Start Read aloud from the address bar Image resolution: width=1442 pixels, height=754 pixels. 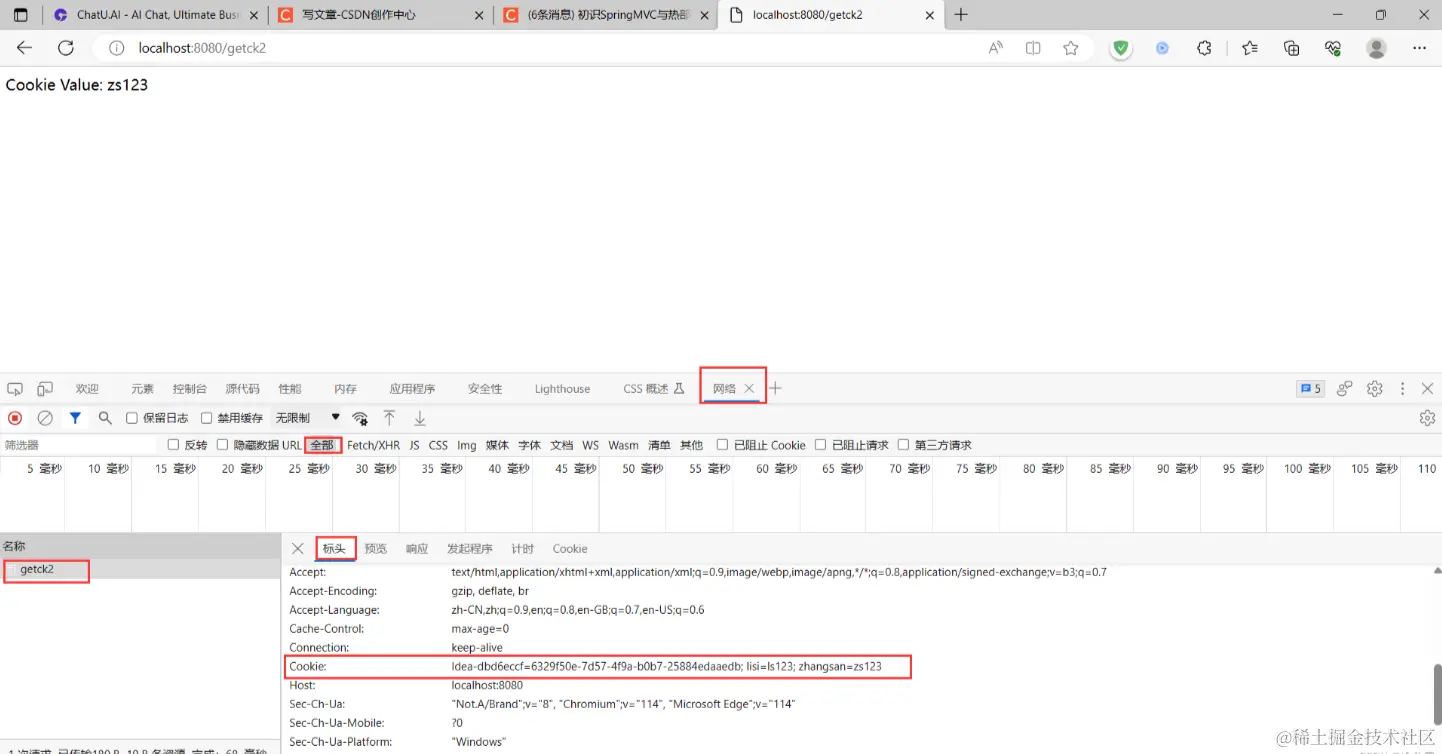tap(995, 48)
